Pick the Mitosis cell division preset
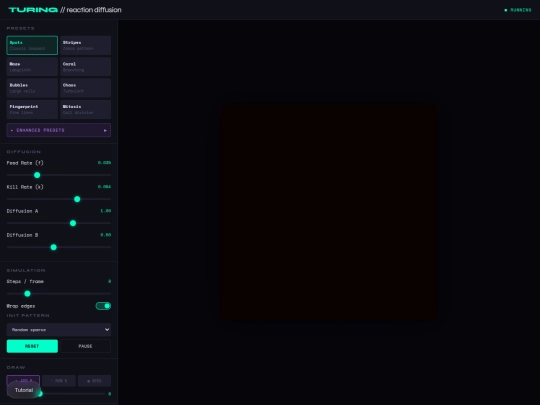The height and width of the screenshot is (405, 540). [85, 109]
